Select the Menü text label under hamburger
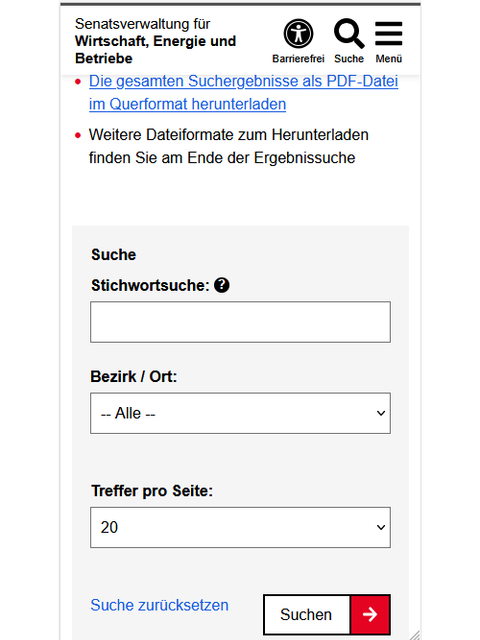Image resolution: width=480 pixels, height=640 pixels. click(389, 59)
